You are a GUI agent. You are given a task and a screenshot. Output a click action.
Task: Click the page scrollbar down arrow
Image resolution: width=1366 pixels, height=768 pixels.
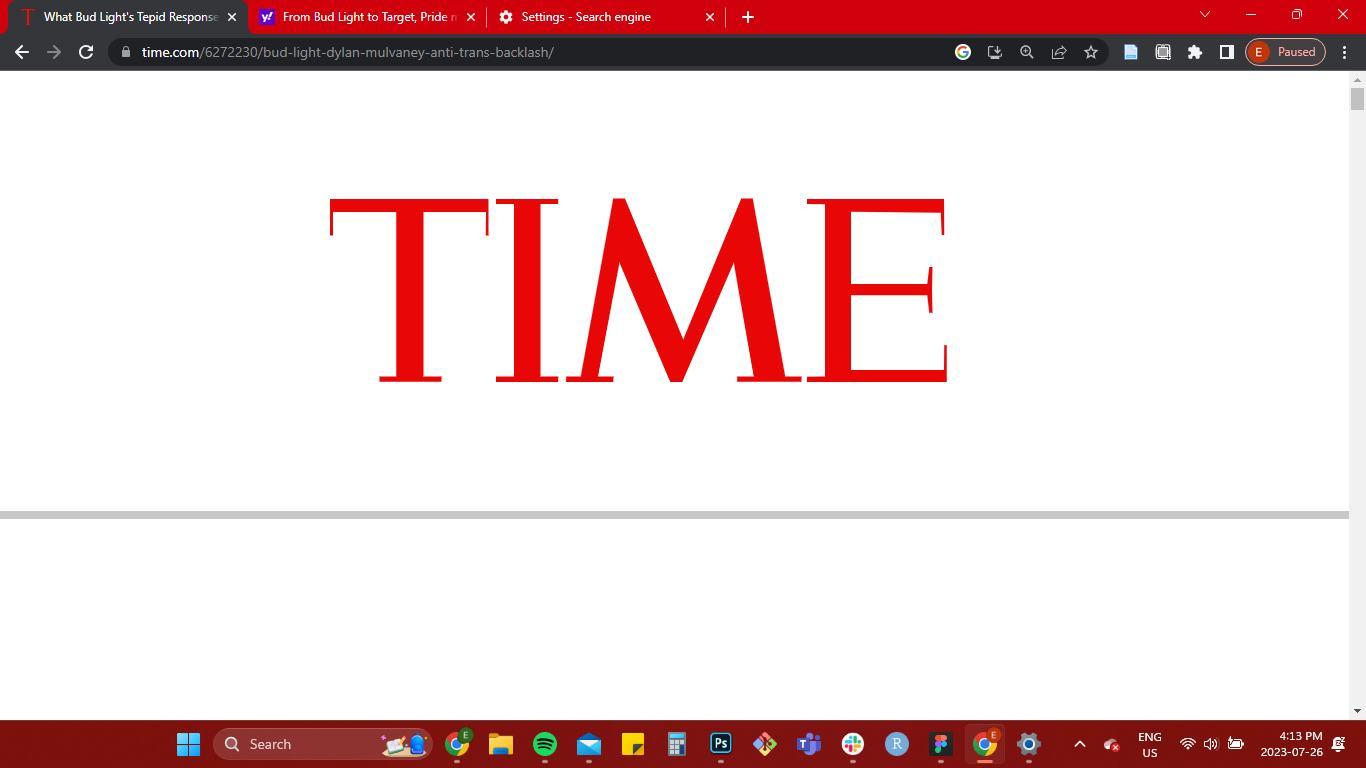[1357, 711]
